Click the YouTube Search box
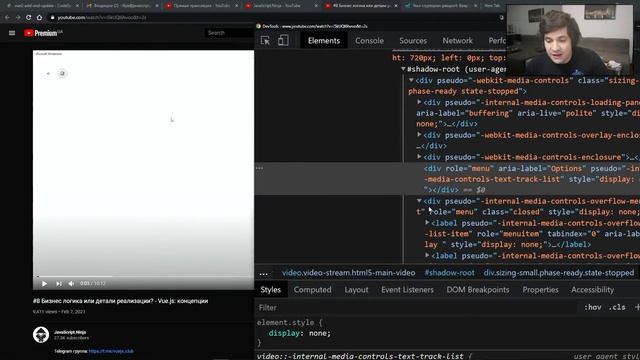Screen dimensions: 640x360 [229, 33]
